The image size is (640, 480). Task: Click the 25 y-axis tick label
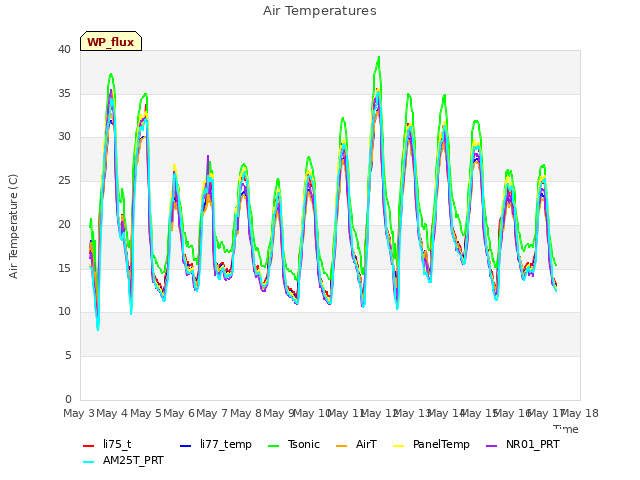[x=64, y=180]
